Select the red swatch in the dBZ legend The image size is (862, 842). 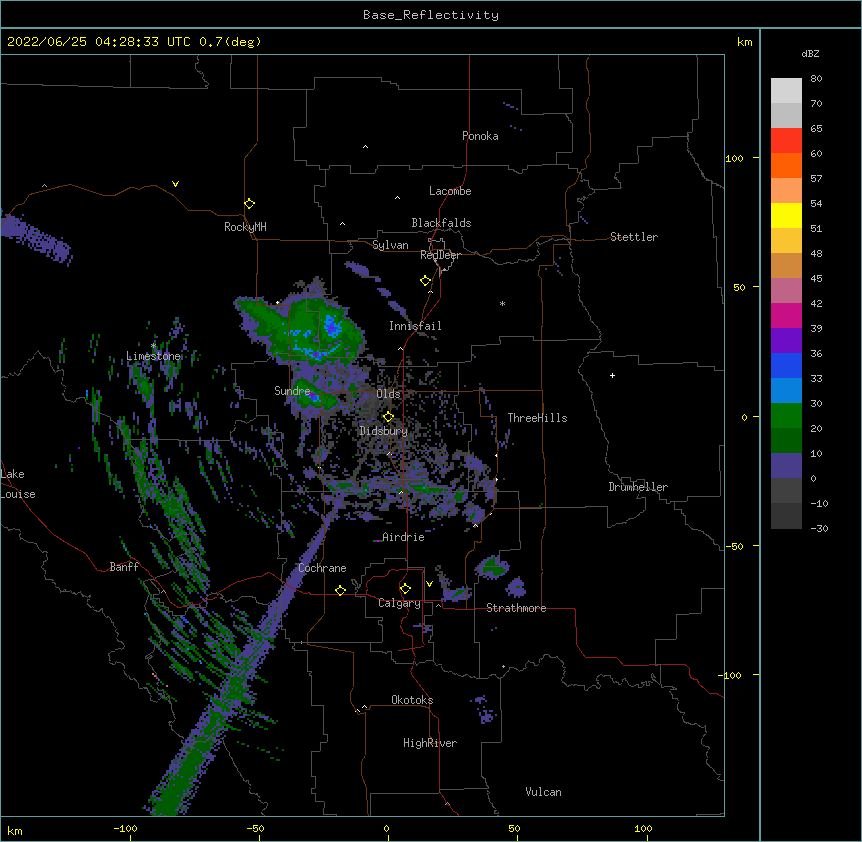(786, 141)
